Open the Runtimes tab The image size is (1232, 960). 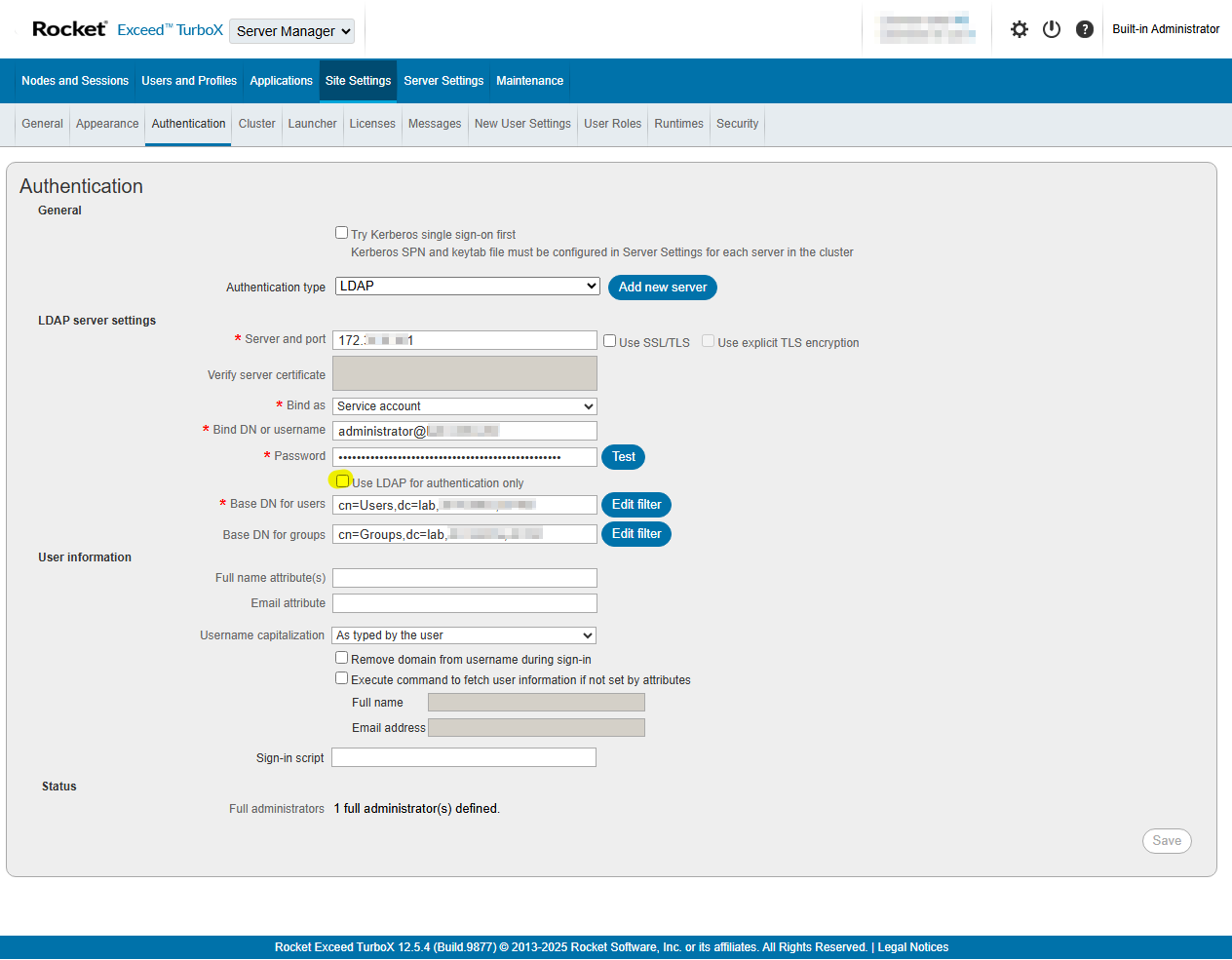[x=678, y=124]
